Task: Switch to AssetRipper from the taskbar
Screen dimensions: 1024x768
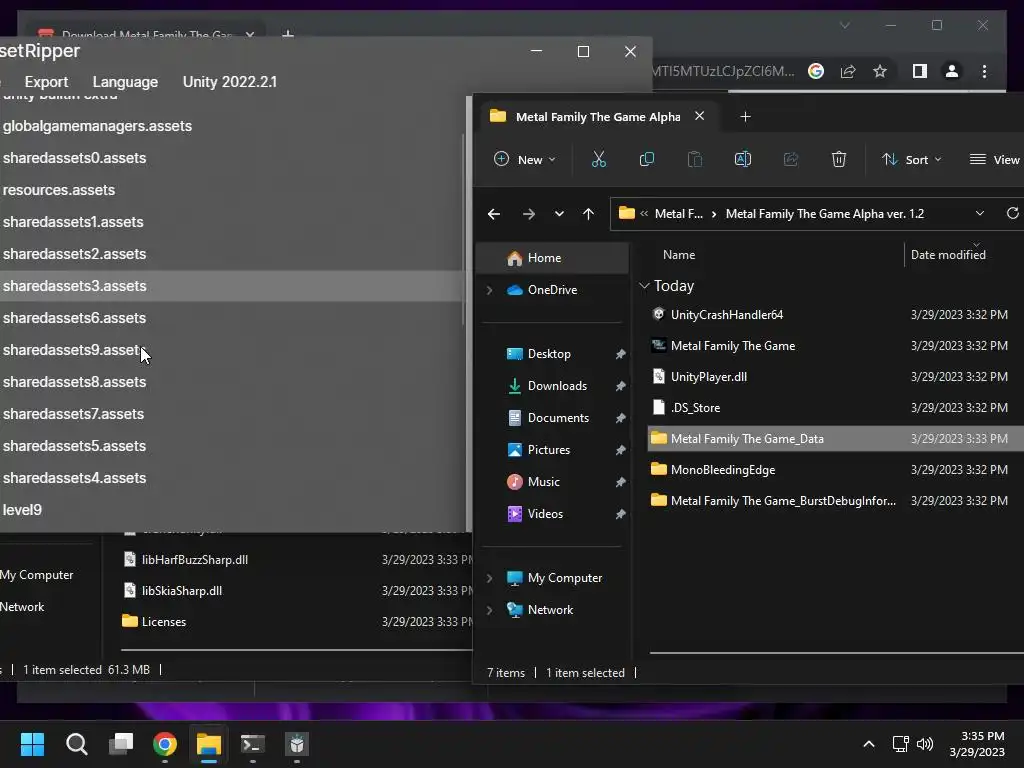Action: [x=297, y=744]
